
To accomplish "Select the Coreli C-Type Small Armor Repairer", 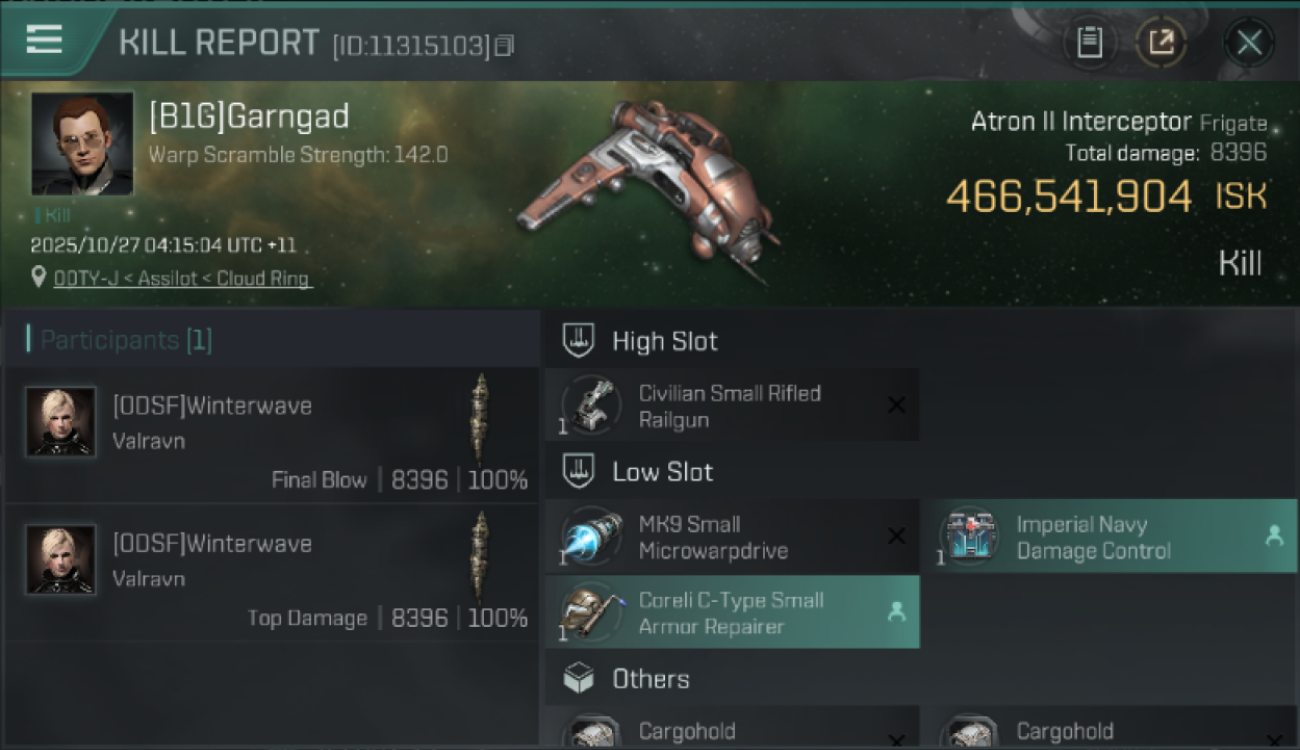I will (x=732, y=612).
